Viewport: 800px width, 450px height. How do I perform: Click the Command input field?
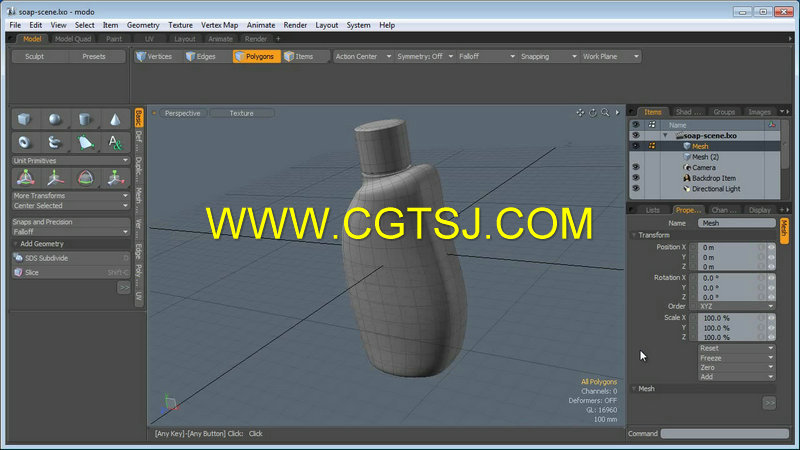(x=724, y=434)
